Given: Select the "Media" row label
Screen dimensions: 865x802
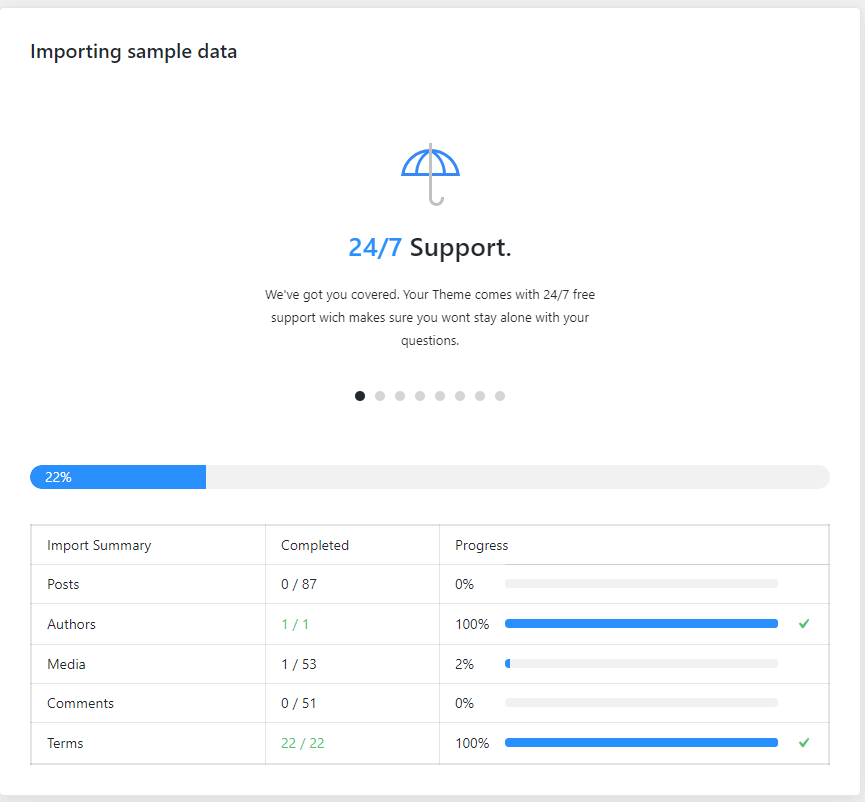Looking at the screenshot, I should 66,664.
